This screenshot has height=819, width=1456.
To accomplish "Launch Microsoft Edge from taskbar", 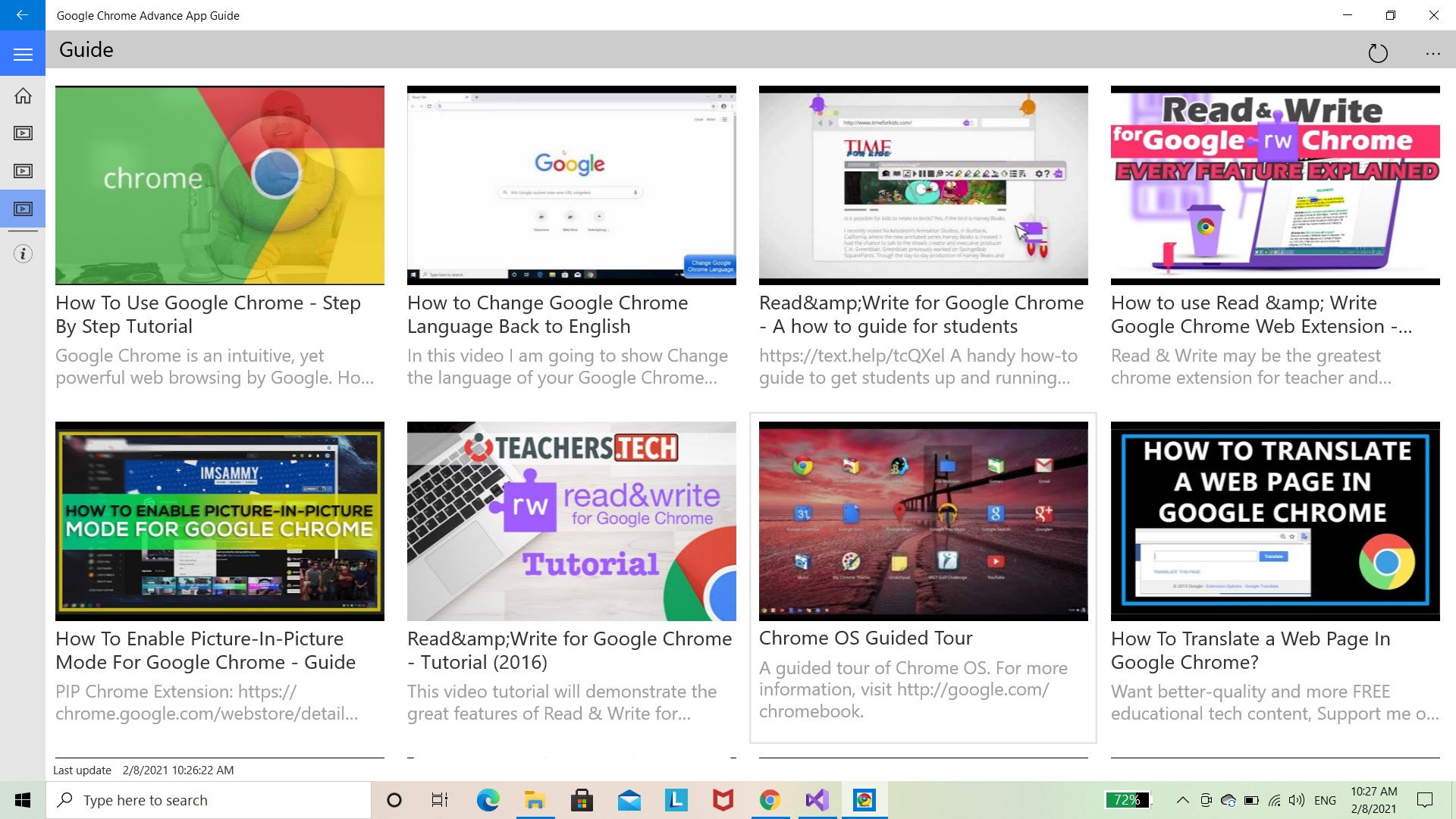I will tap(488, 800).
